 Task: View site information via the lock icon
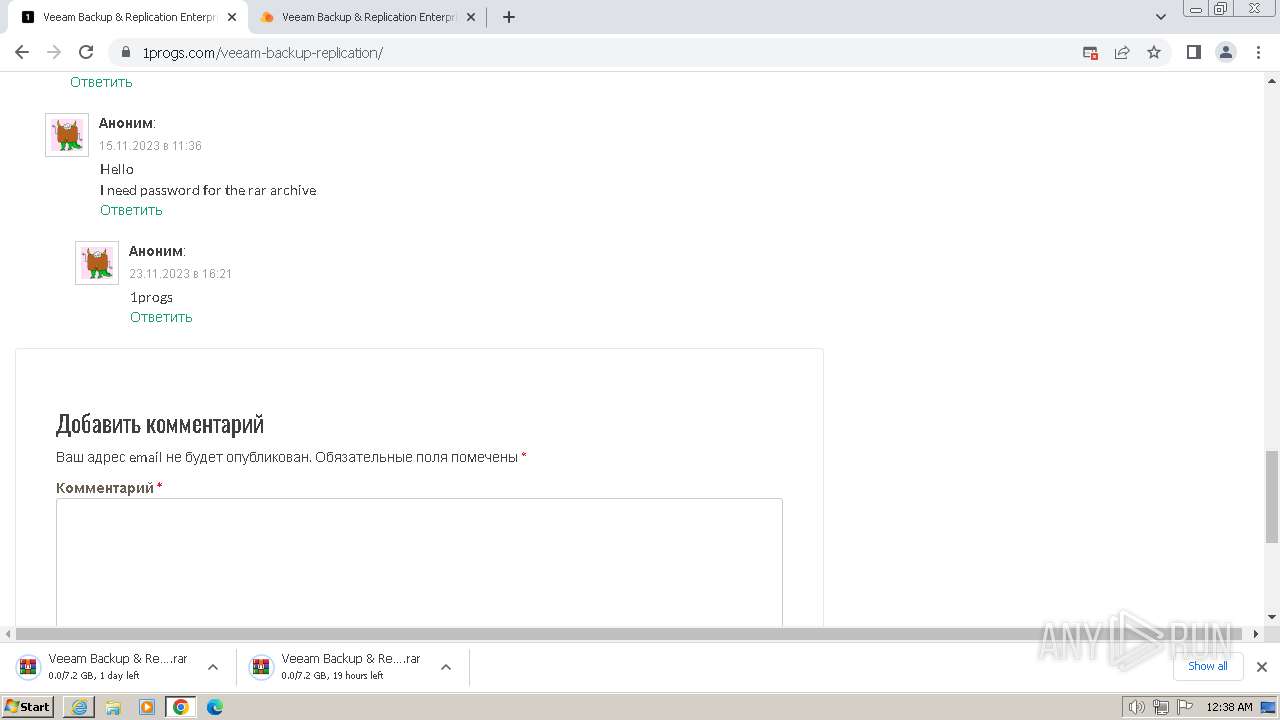(126, 52)
